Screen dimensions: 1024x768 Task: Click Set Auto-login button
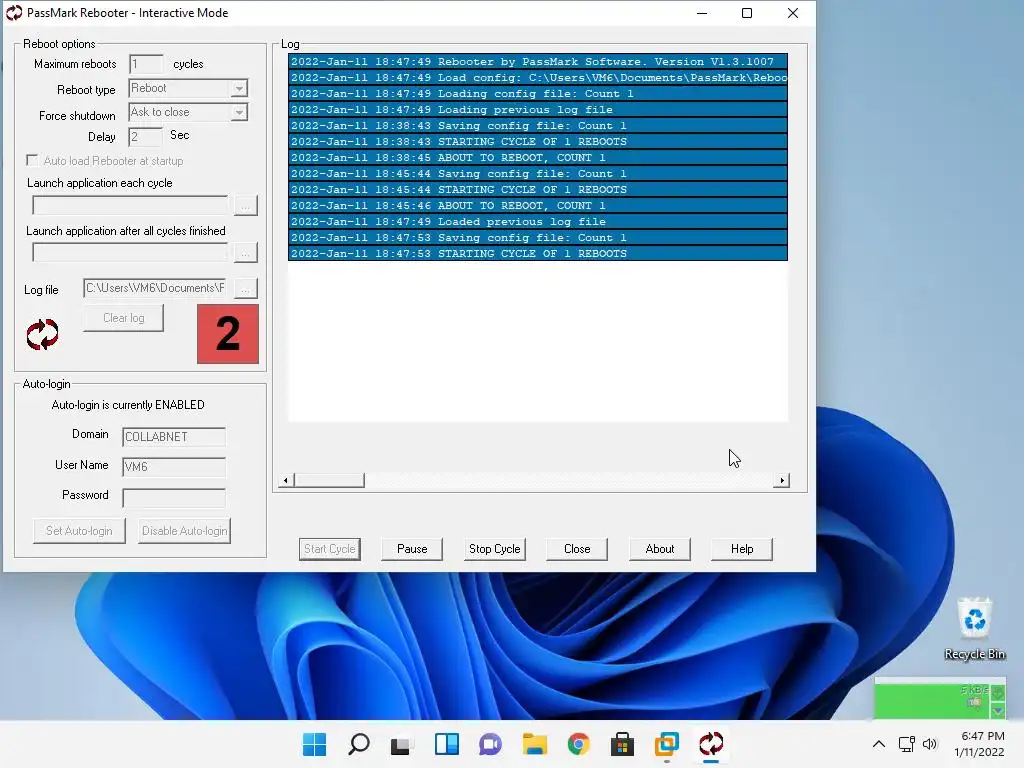[x=79, y=531]
